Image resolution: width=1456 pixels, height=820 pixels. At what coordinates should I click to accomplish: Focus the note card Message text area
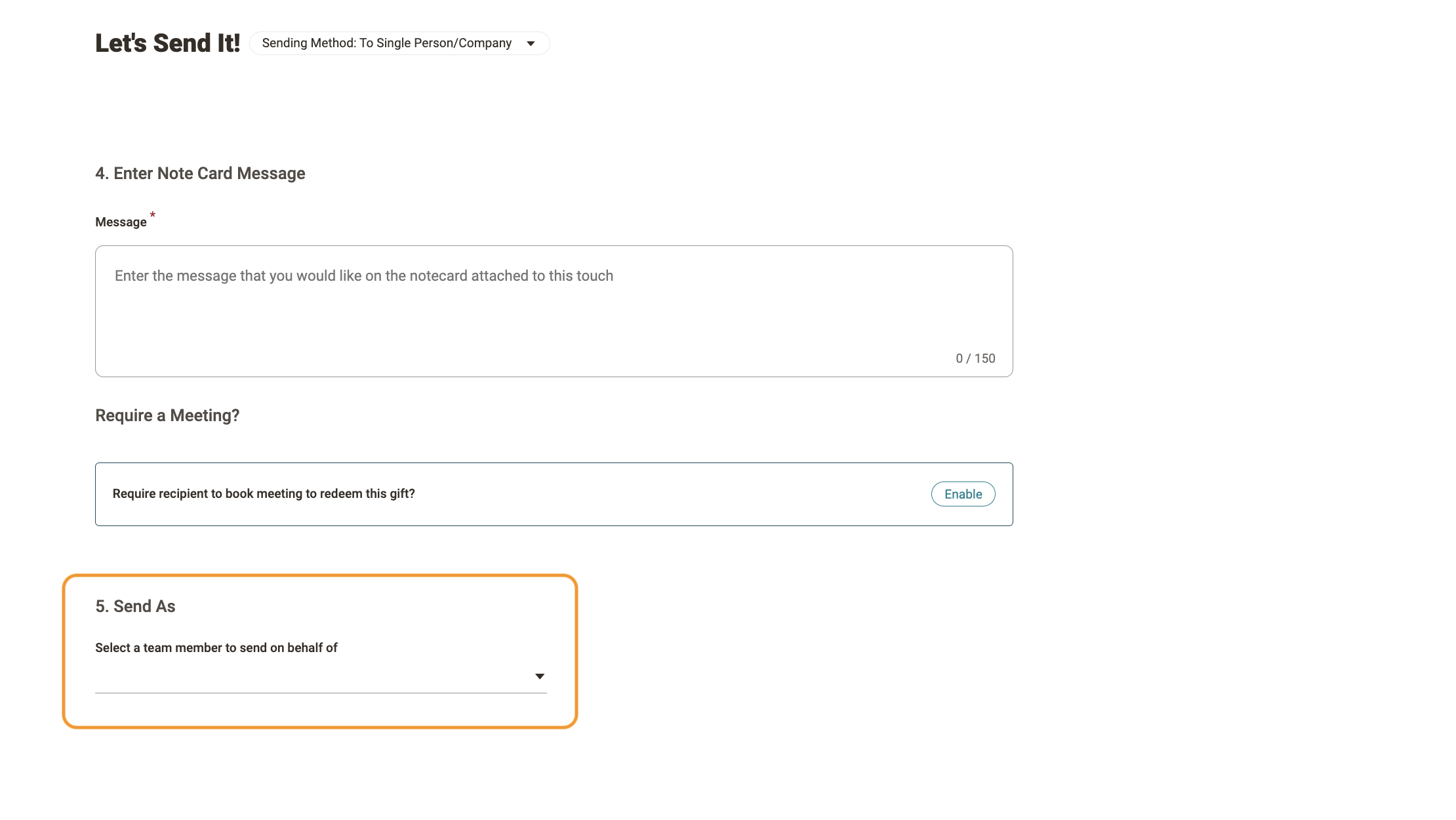click(x=554, y=311)
